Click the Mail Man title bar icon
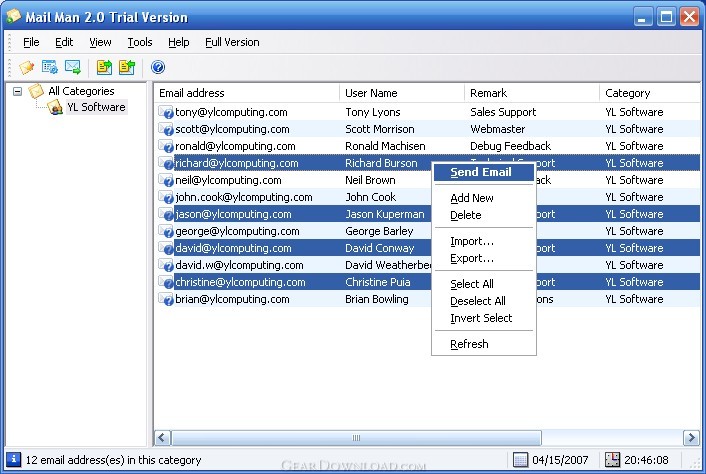Image resolution: width=706 pixels, height=474 pixels. coord(14,16)
